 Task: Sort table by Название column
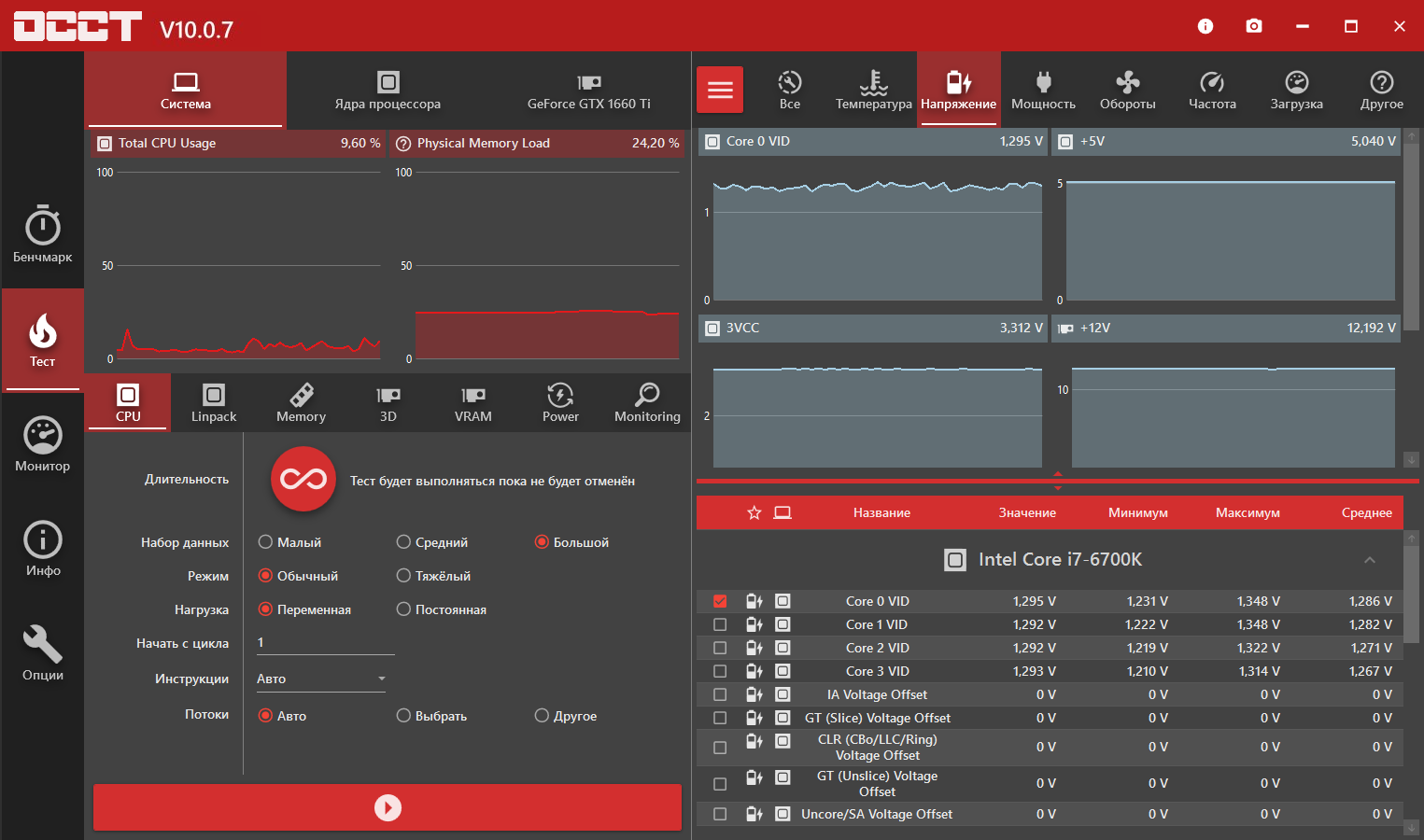point(881,512)
